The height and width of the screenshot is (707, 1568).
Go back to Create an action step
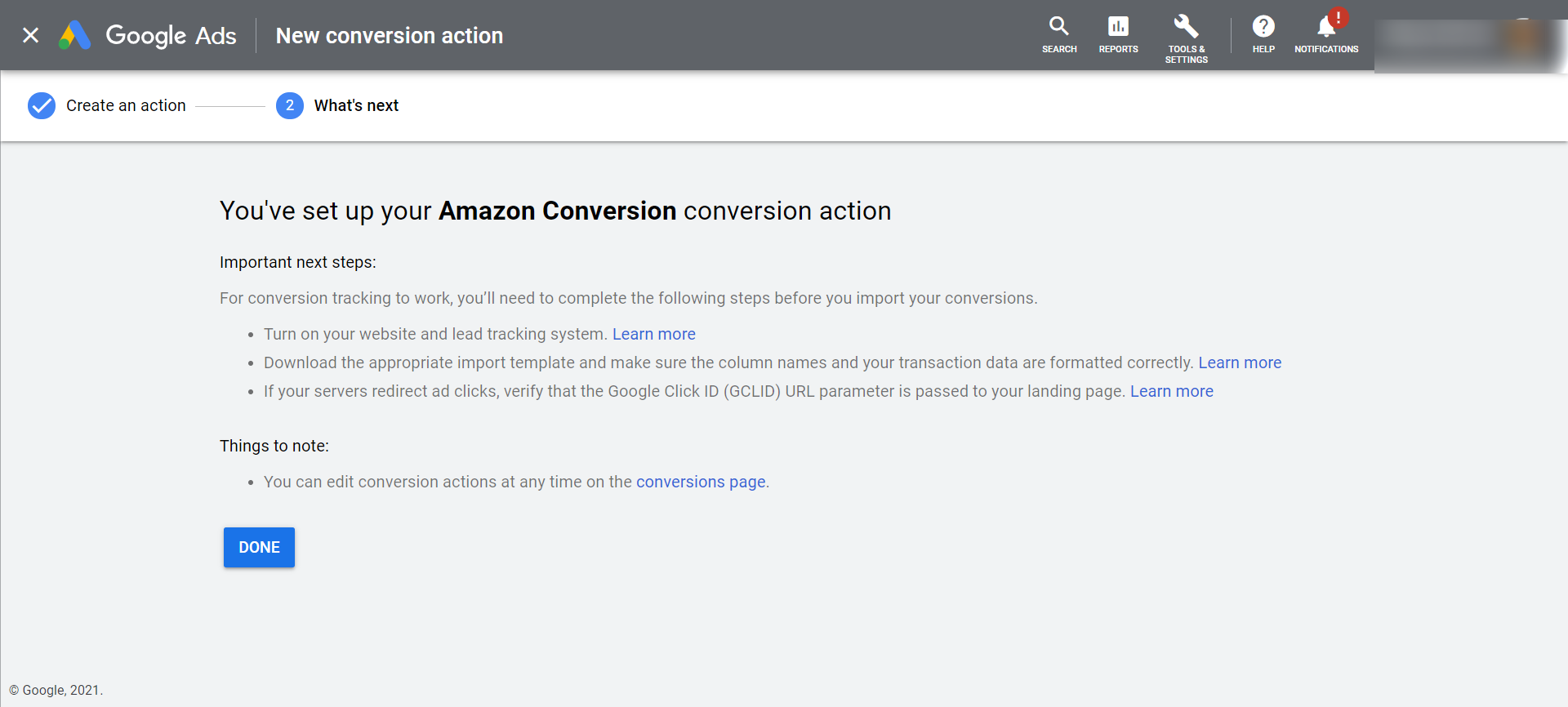click(x=126, y=105)
